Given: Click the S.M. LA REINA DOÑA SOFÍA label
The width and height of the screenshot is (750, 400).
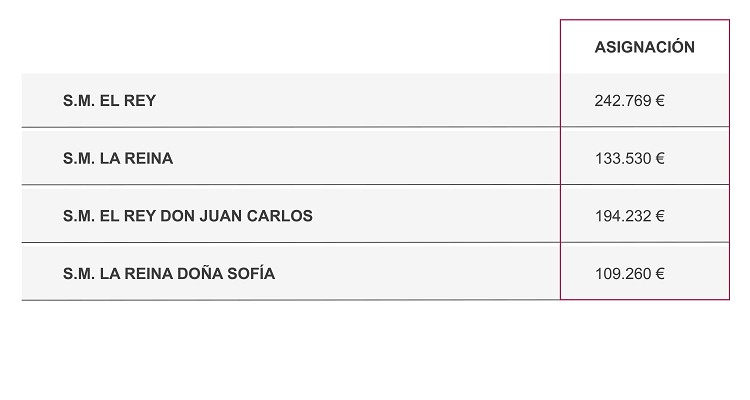Looking at the screenshot, I should (x=168, y=273).
